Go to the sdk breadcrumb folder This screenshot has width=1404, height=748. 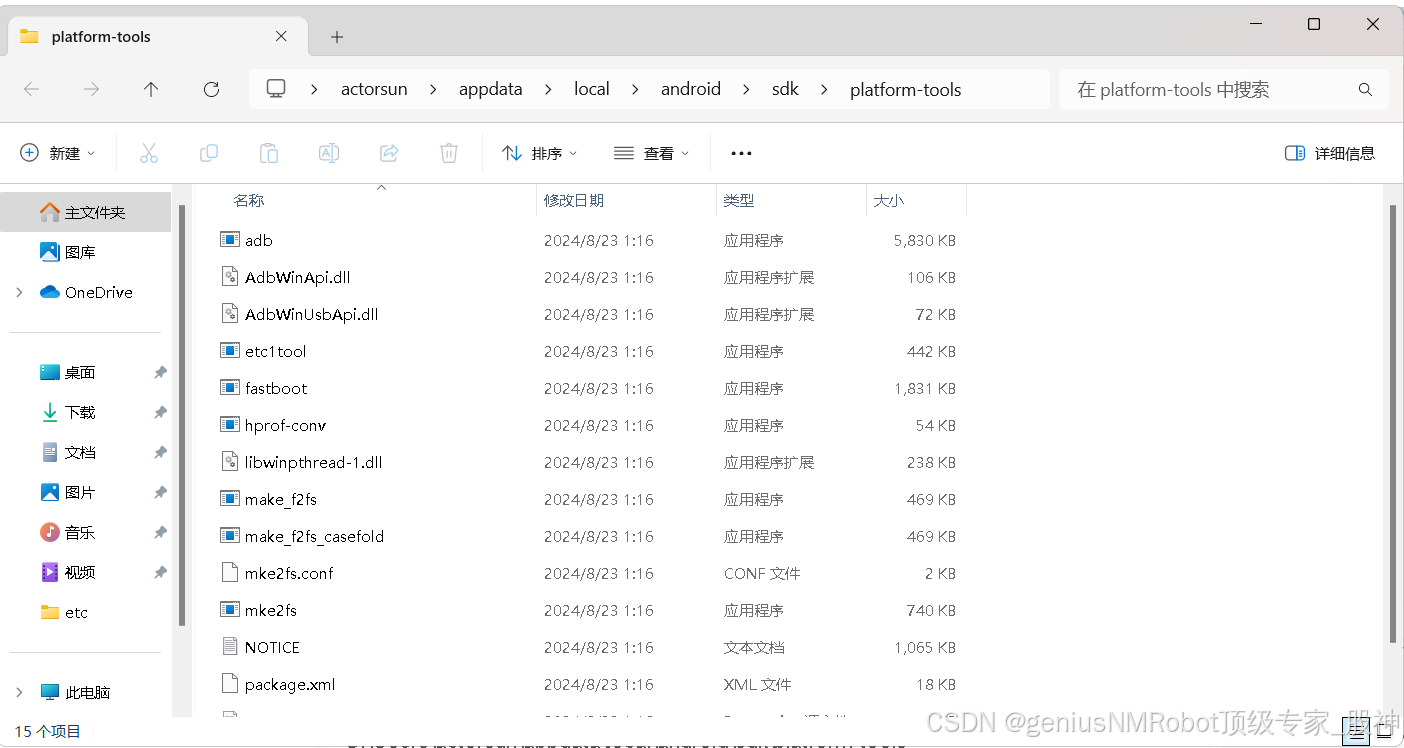coord(785,88)
